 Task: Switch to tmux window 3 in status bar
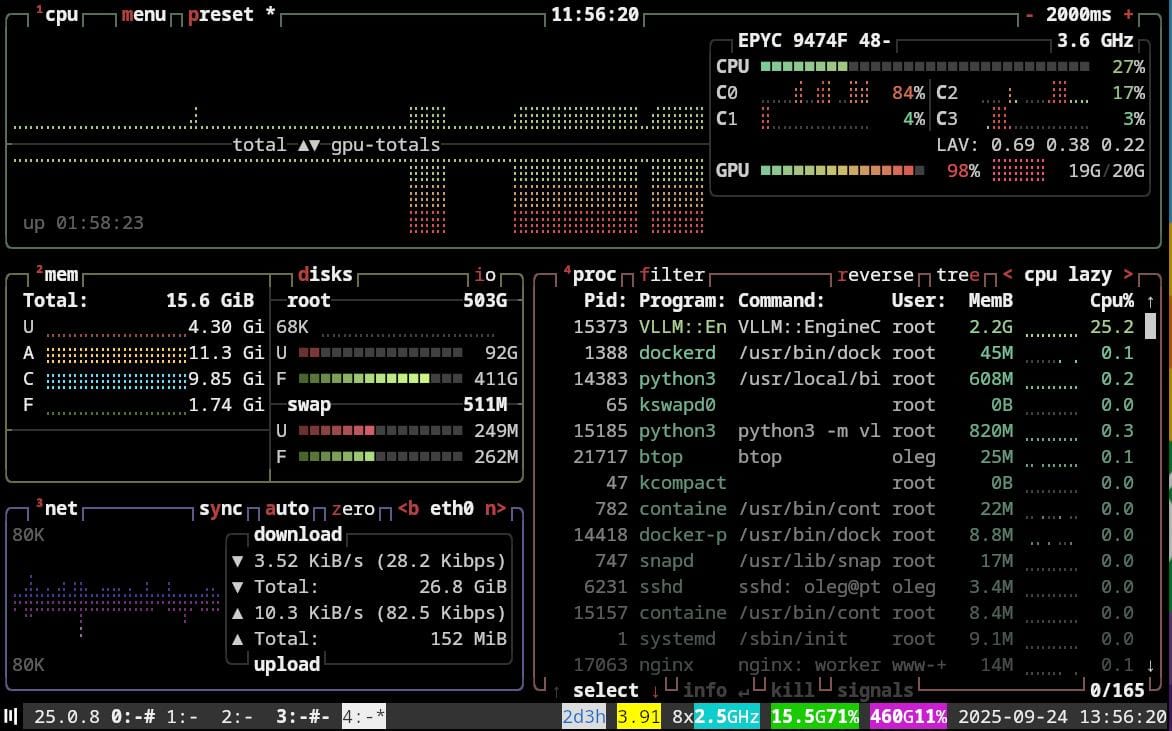[303, 717]
